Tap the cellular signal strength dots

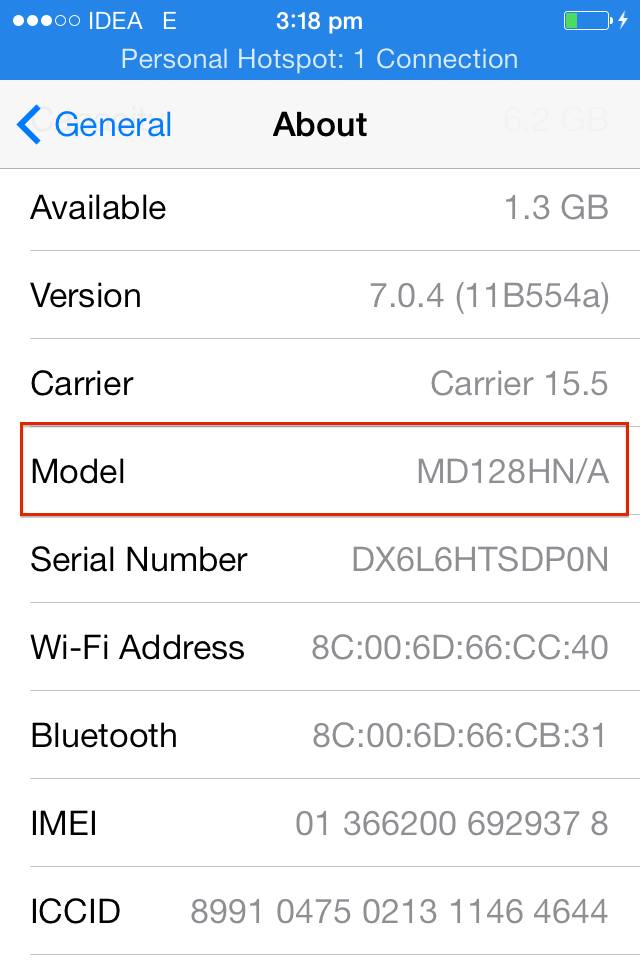(x=44, y=21)
